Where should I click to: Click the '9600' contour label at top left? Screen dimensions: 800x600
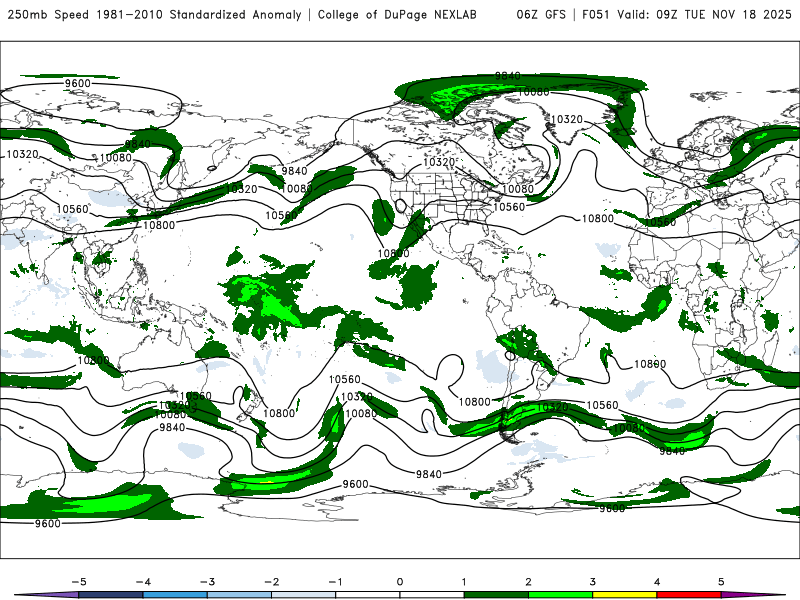[78, 83]
